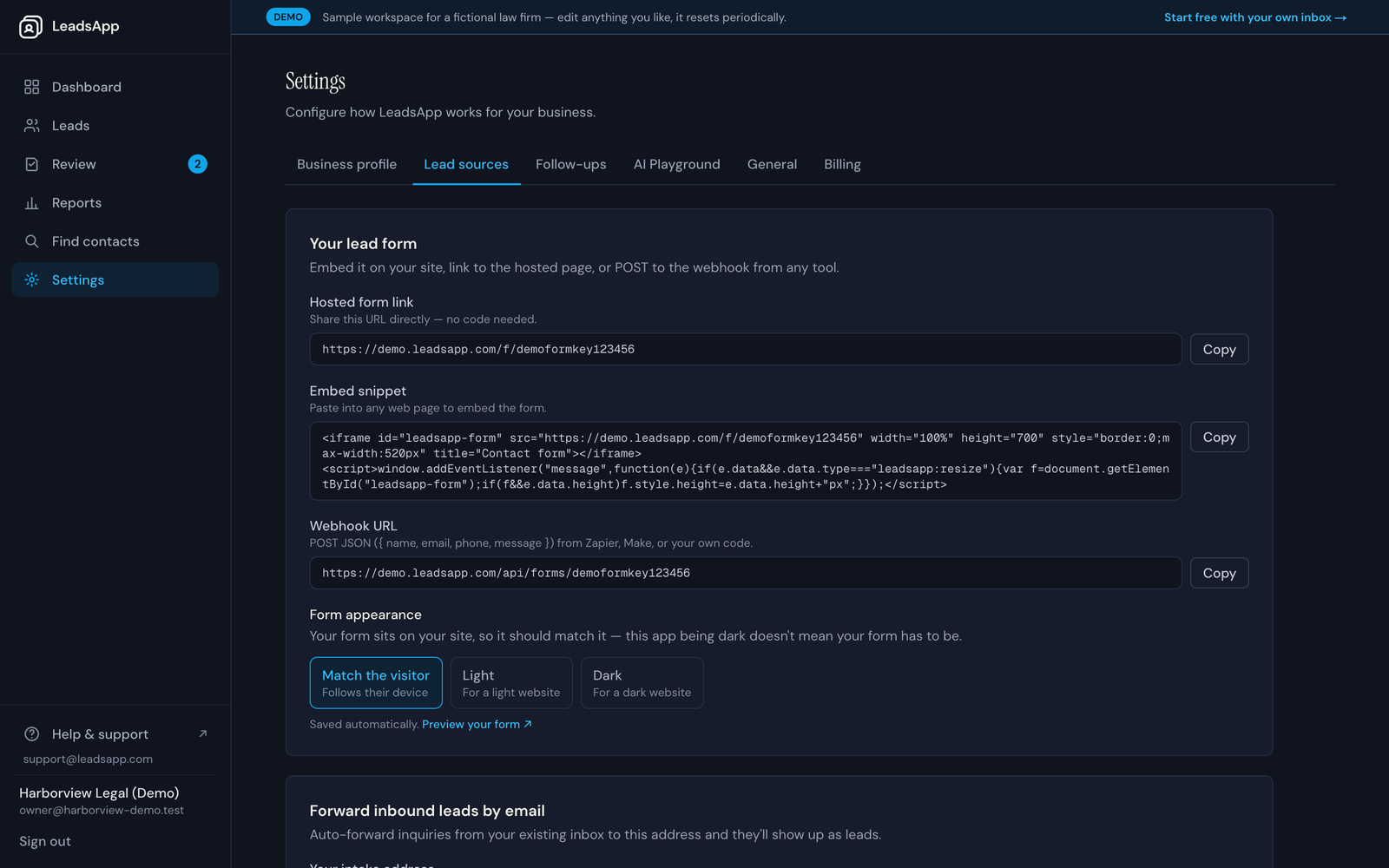Image resolution: width=1389 pixels, height=868 pixels.
Task: Click the Review checklist icon
Action: [x=32, y=164]
